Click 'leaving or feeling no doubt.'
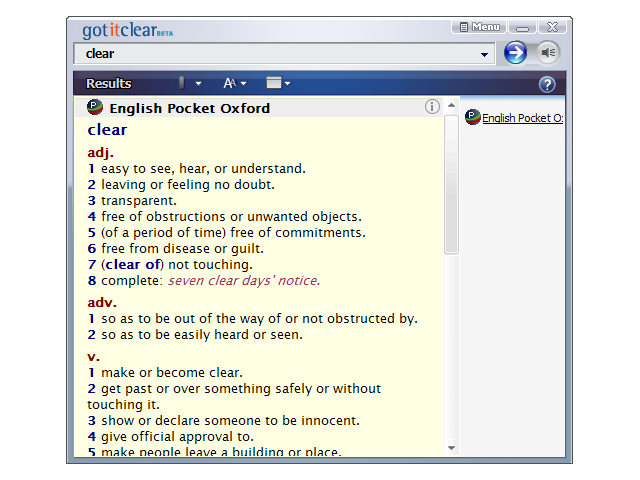The image size is (640, 480). 188,184
